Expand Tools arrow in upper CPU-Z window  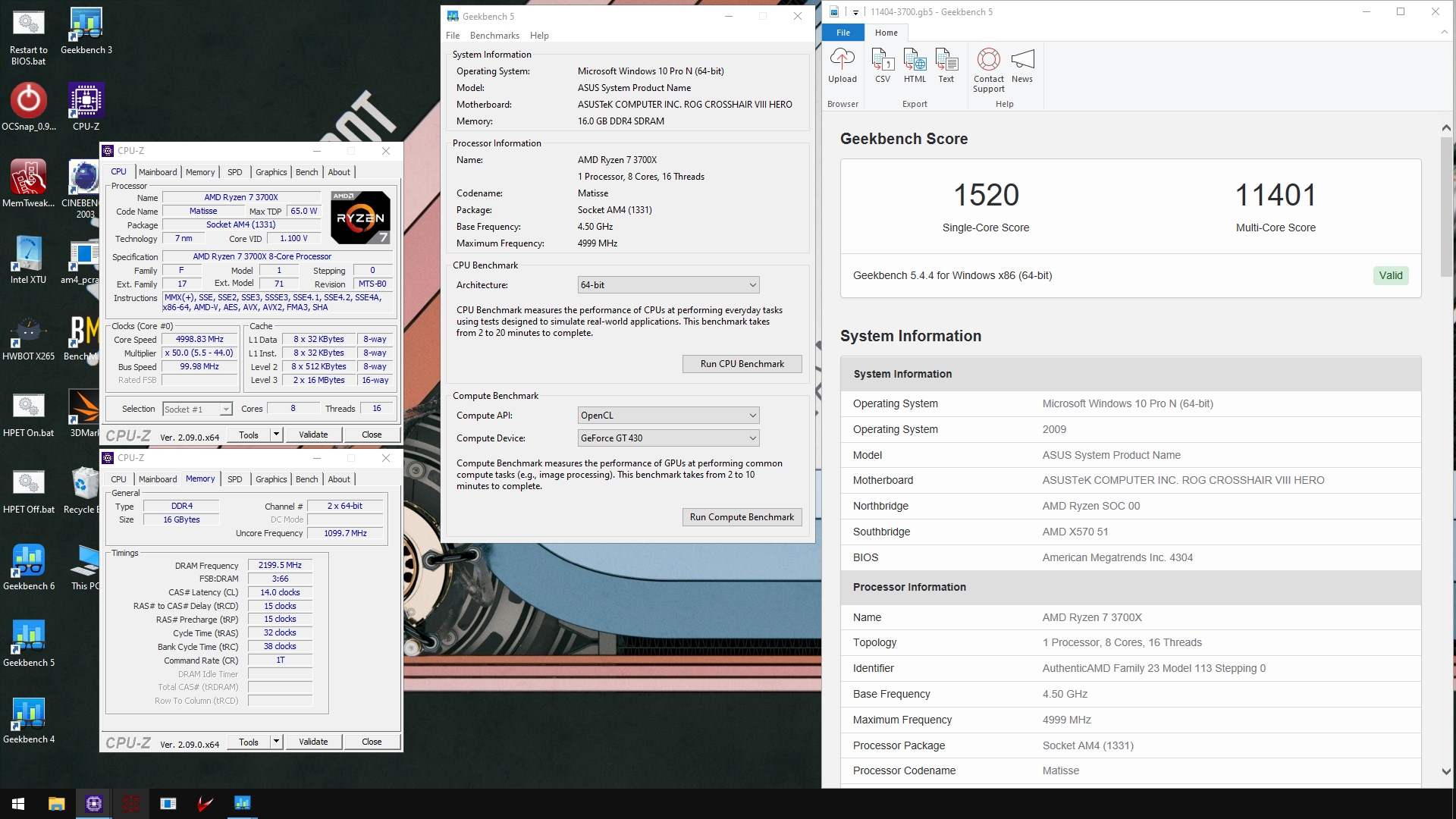277,435
